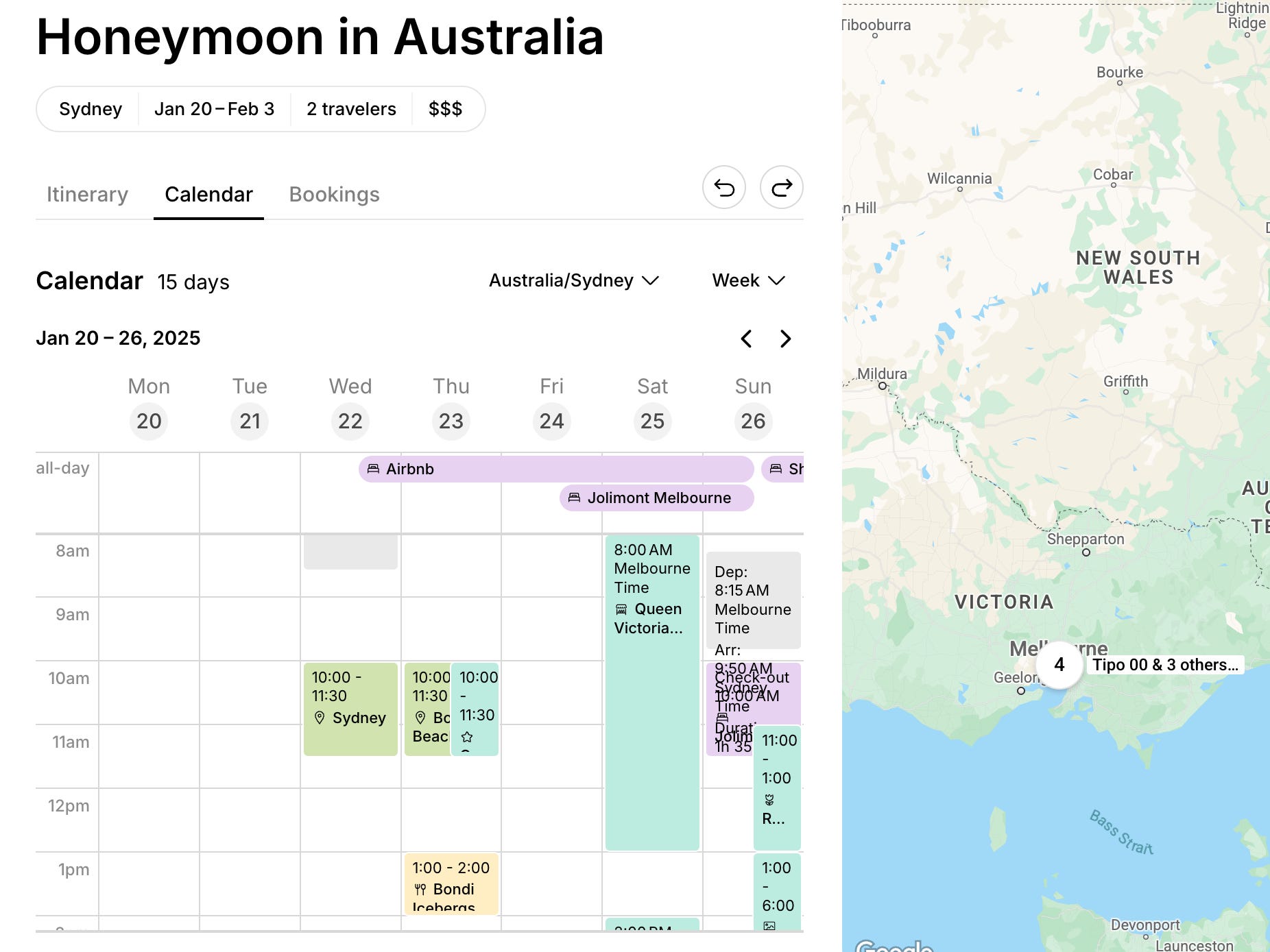Screen dimensions: 1270x952
Task: Adjust the $$$ budget level
Action: [445, 109]
